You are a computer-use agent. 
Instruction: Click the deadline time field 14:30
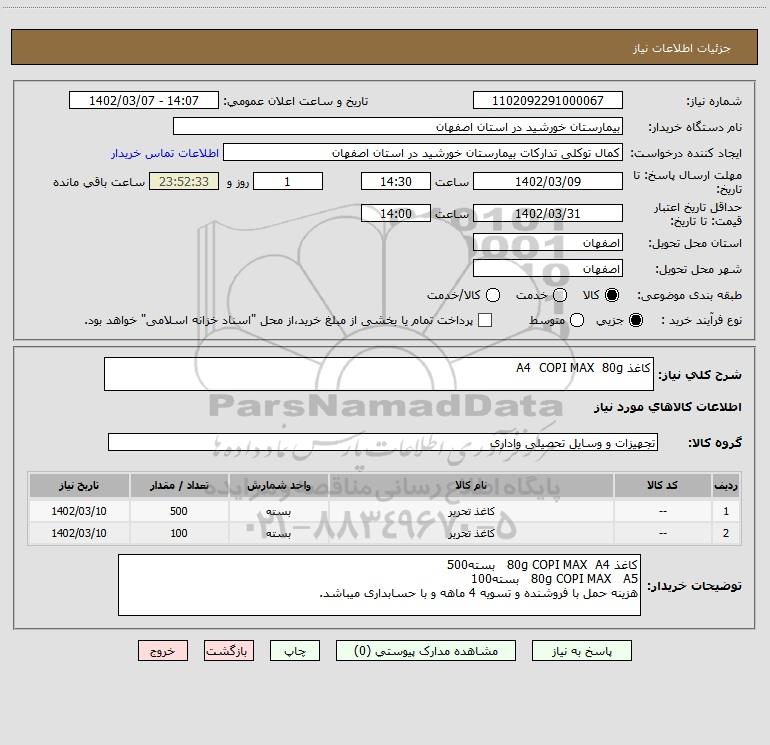point(396,181)
